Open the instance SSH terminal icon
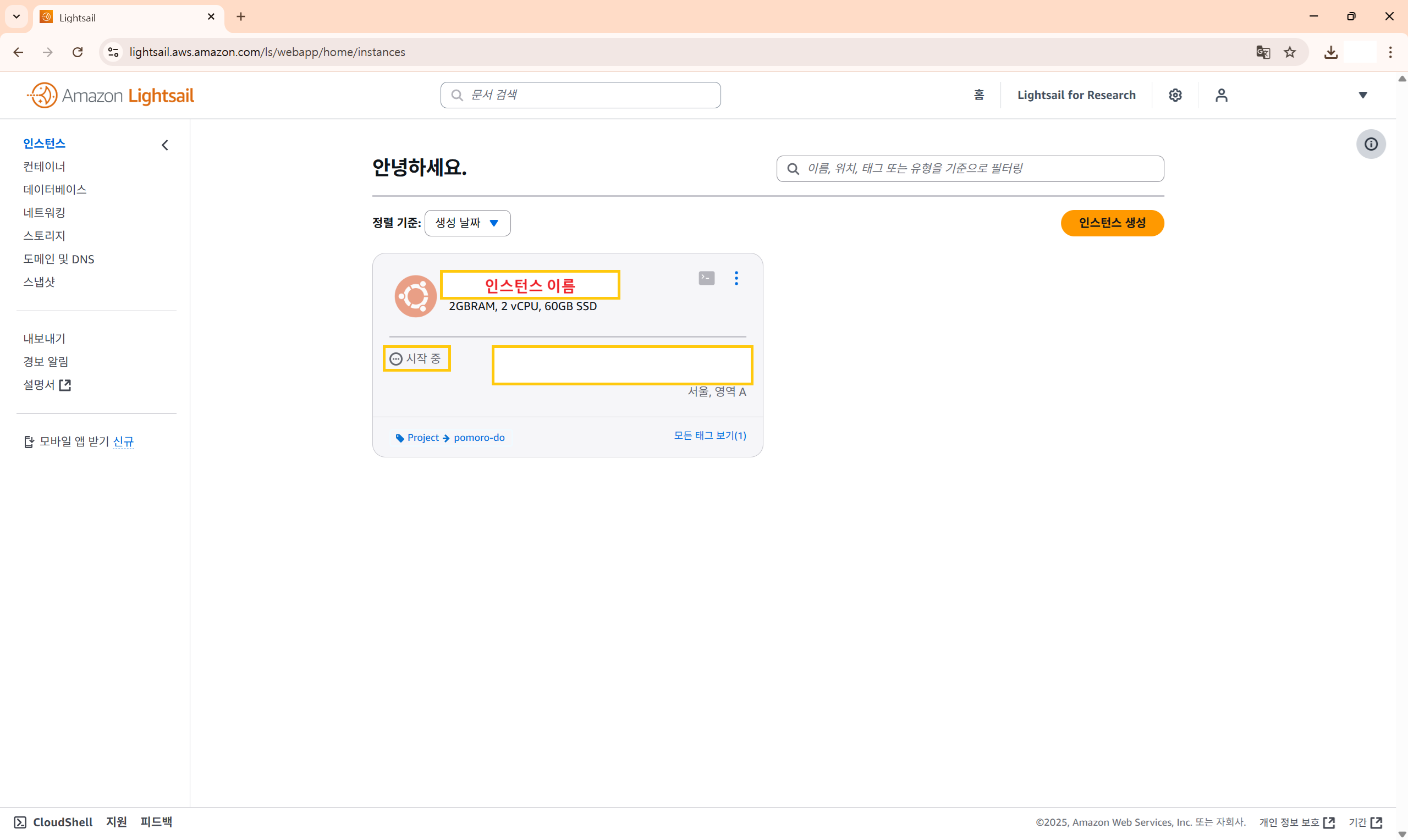The width and height of the screenshot is (1408, 840). (x=706, y=278)
